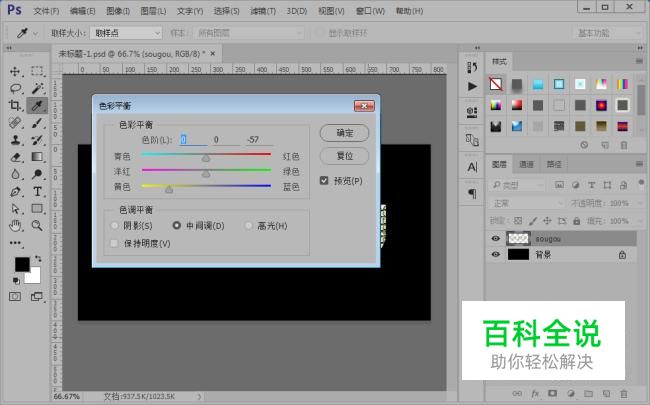This screenshot has width=650, height=405.
Task: Select the Rectangle shape tool
Action: (x=37, y=209)
